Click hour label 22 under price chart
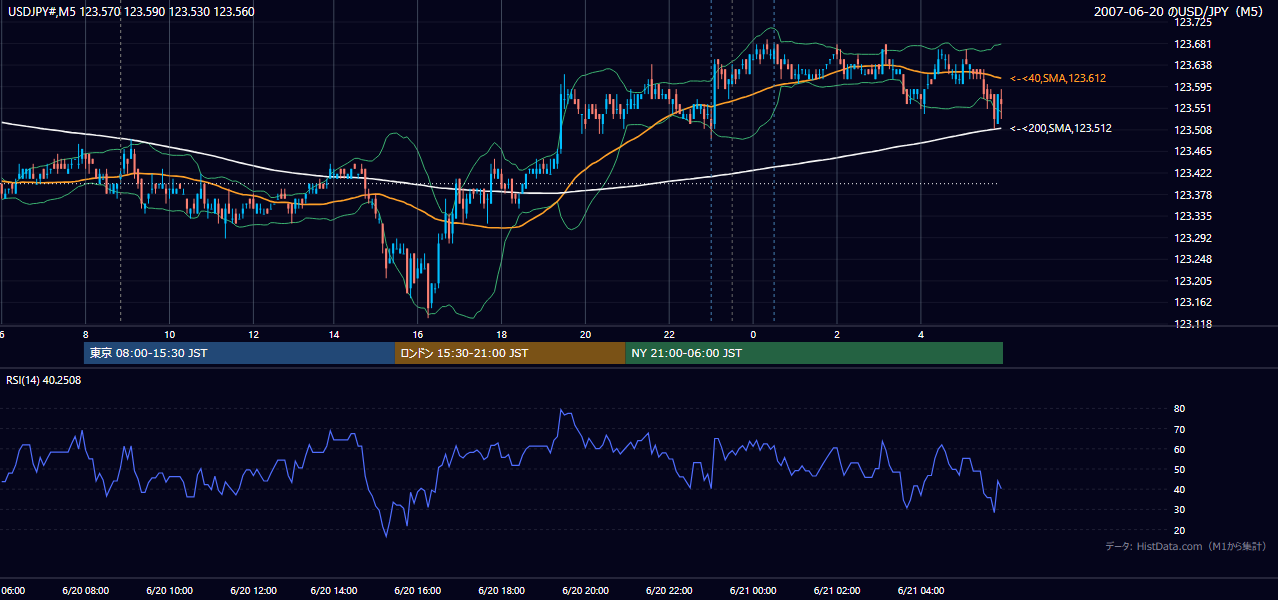Image resolution: width=1278 pixels, height=600 pixels. [669, 334]
